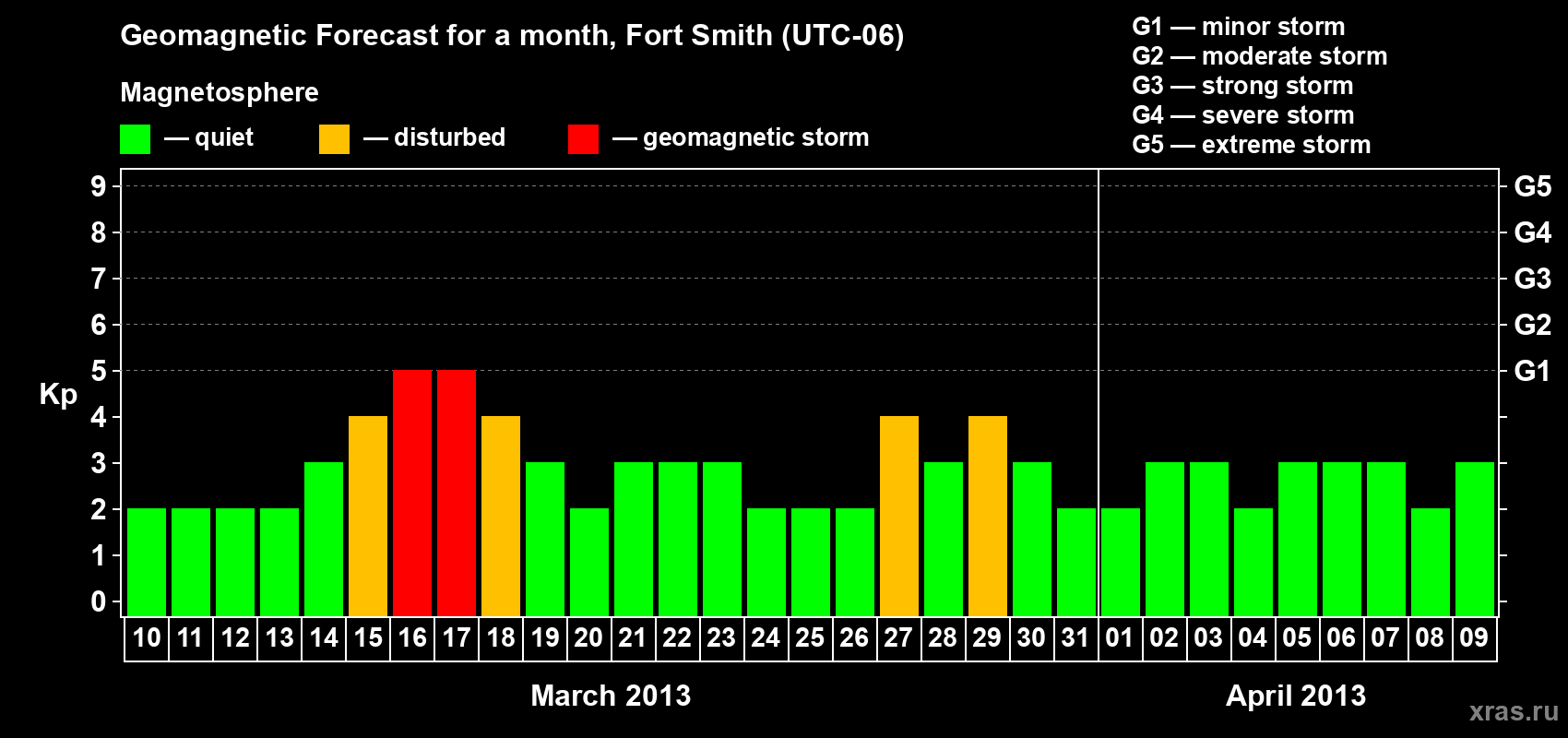1568x738 pixels.
Task: Click the '— geomagnetic storm' legend label
Action: tap(741, 138)
